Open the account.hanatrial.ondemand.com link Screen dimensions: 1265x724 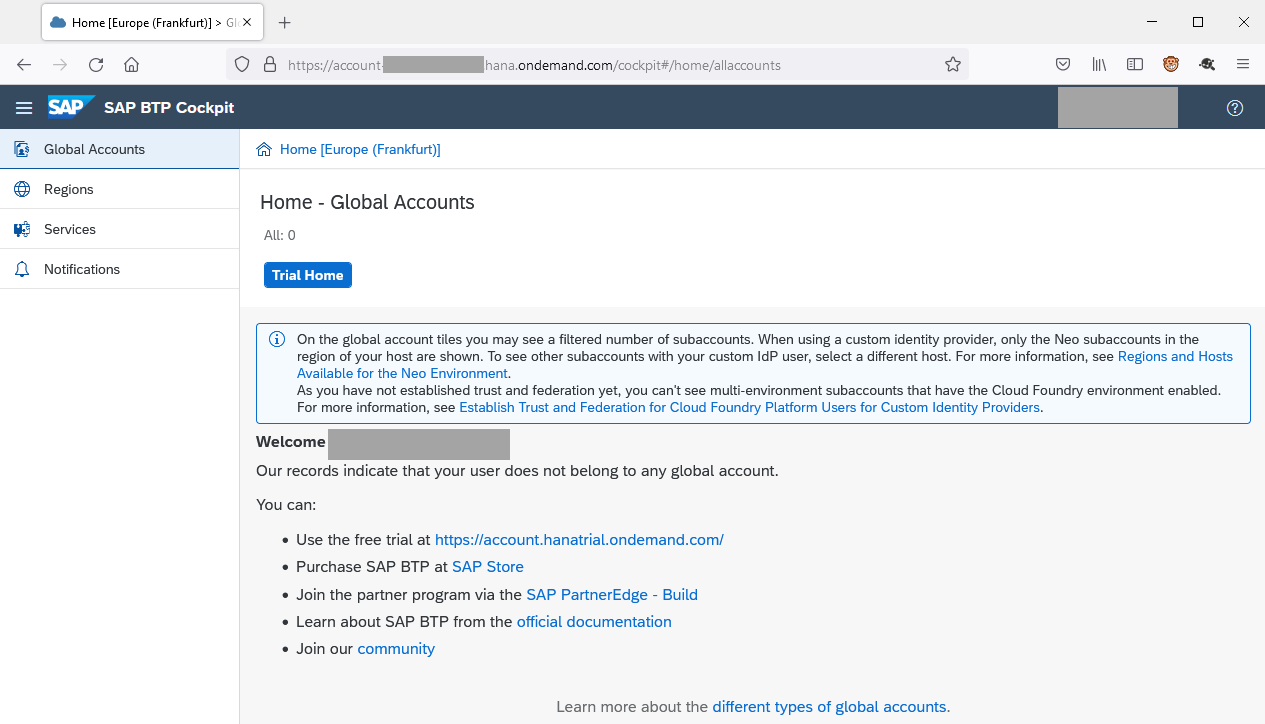[579, 540]
